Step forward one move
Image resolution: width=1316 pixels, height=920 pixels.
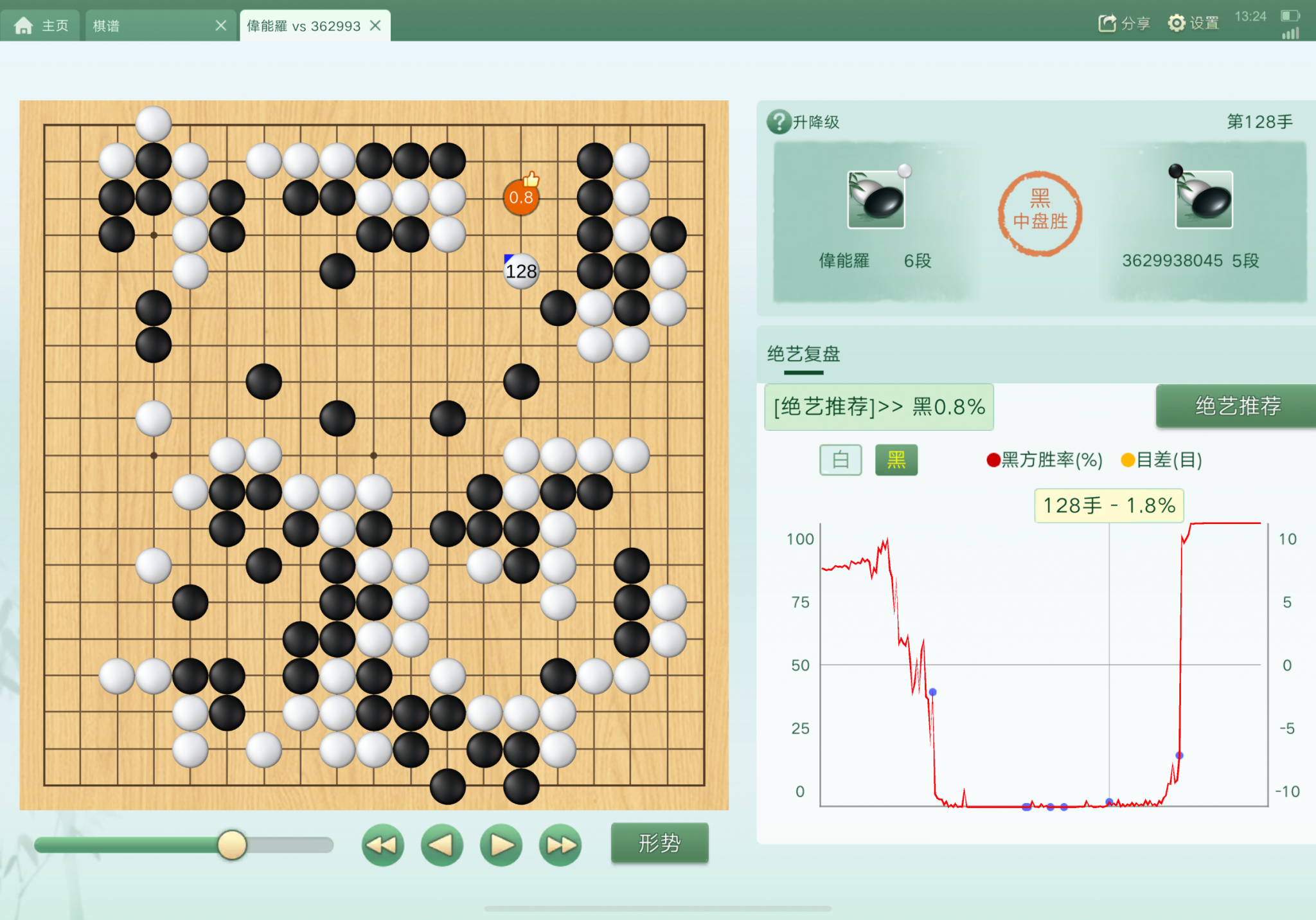click(501, 845)
